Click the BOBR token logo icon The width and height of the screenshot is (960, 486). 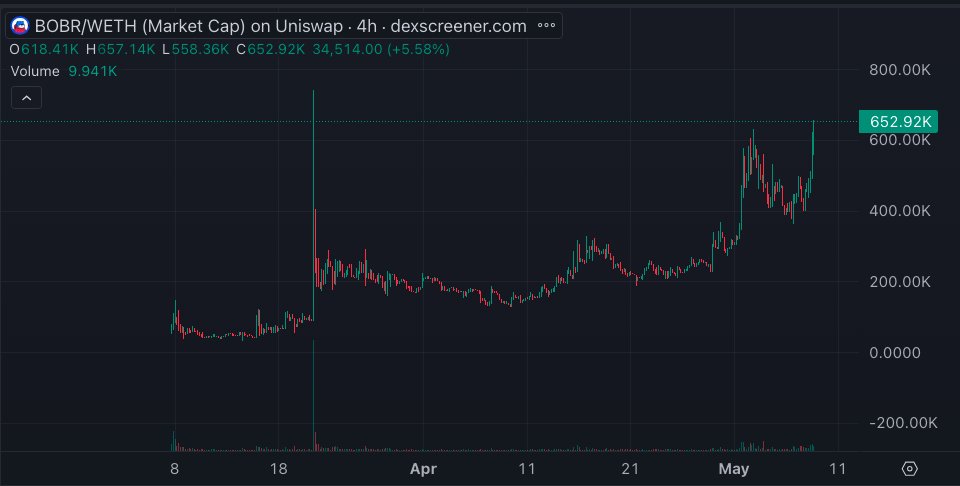pyautogui.click(x=20, y=26)
